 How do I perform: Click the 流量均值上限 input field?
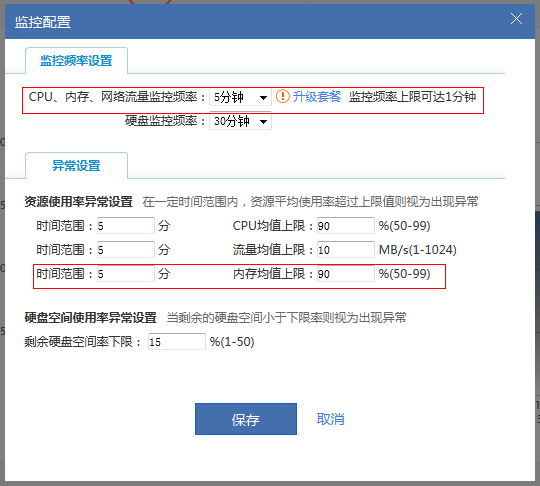(346, 250)
